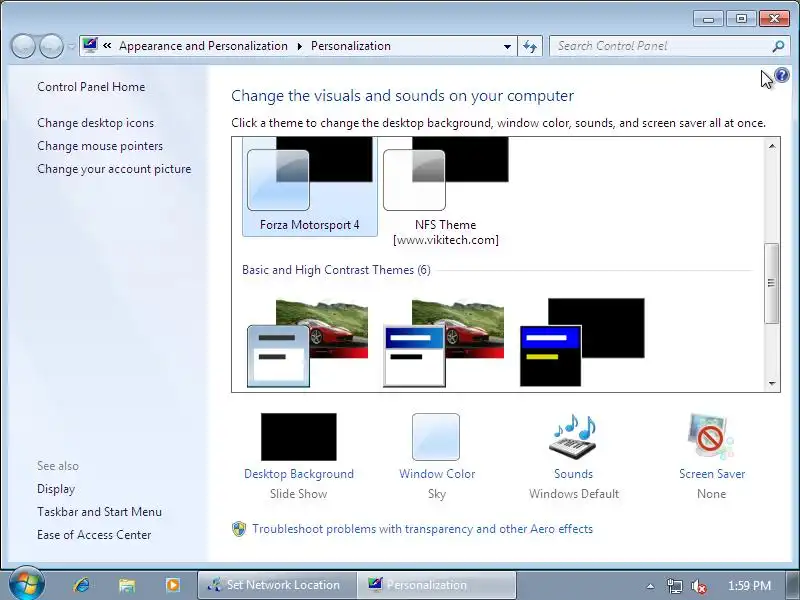Open the Screen Saver icon
The height and width of the screenshot is (600, 800).
point(711,437)
